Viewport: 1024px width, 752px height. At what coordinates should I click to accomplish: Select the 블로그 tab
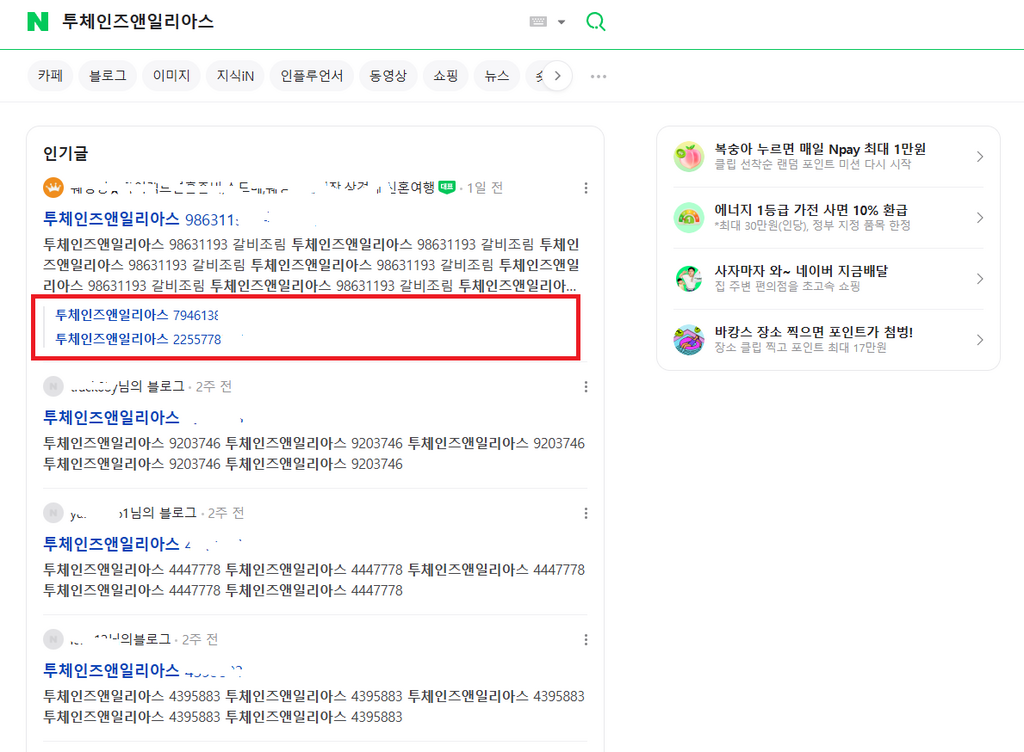pyautogui.click(x=108, y=76)
